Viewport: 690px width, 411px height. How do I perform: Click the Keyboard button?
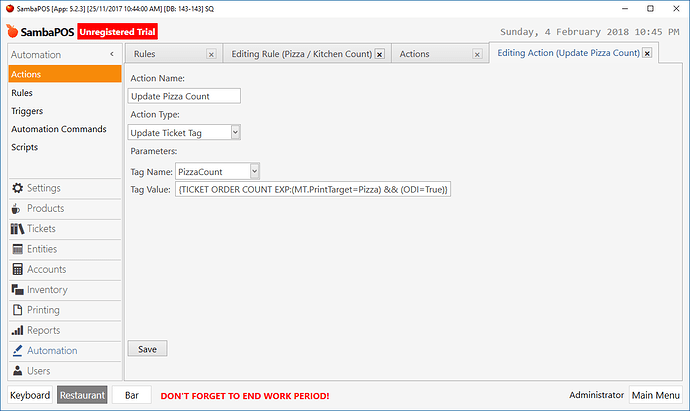point(30,395)
